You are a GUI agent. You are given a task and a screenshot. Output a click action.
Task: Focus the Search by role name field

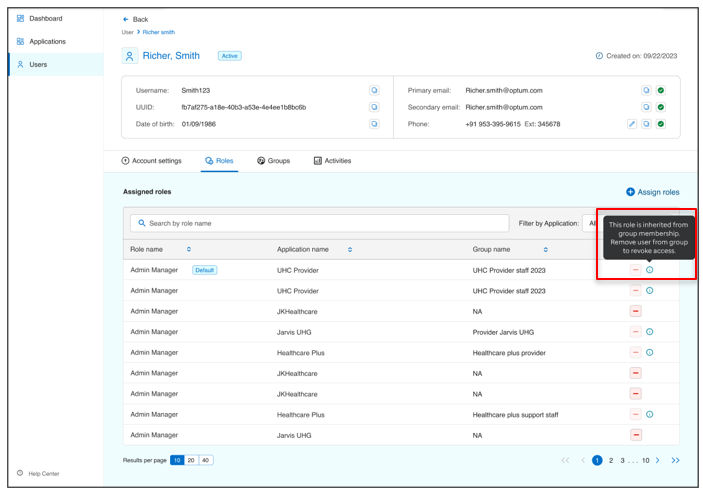(x=320, y=223)
